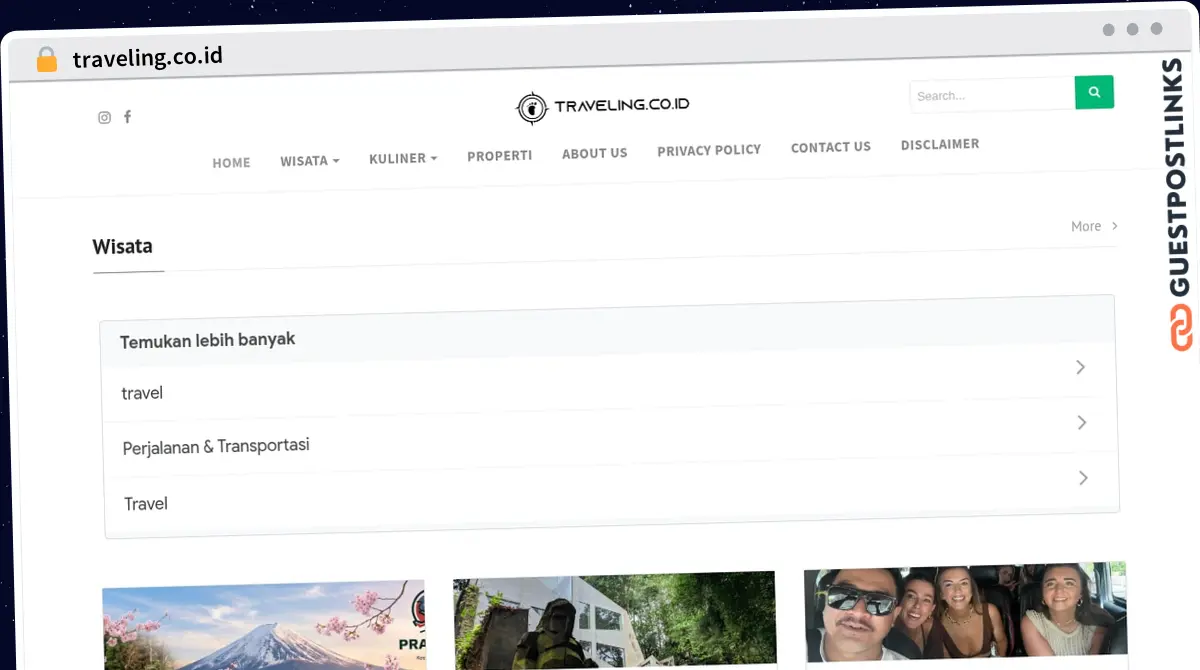This screenshot has width=1200, height=670.
Task: Click the green search magnifier button
Action: tap(1094, 92)
